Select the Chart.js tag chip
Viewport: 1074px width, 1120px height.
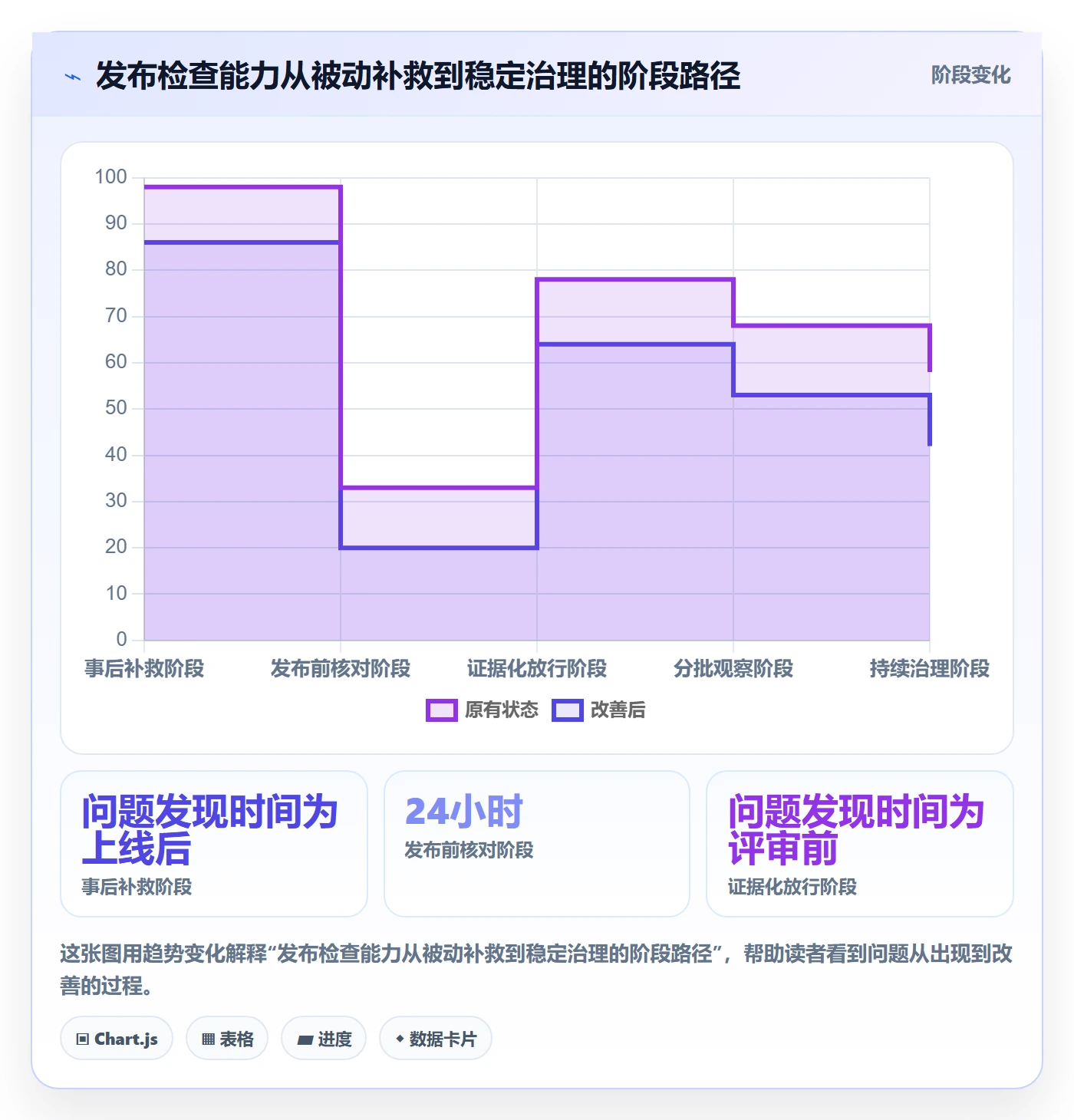click(117, 1039)
